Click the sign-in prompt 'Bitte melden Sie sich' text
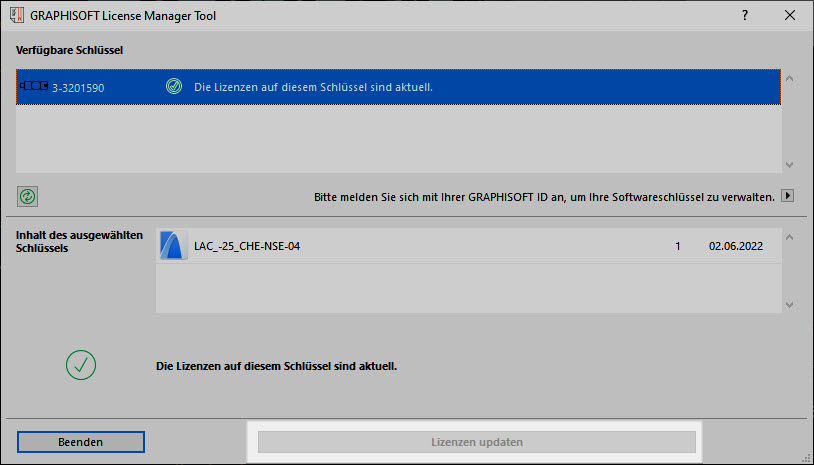The image size is (814, 465). coord(544,197)
